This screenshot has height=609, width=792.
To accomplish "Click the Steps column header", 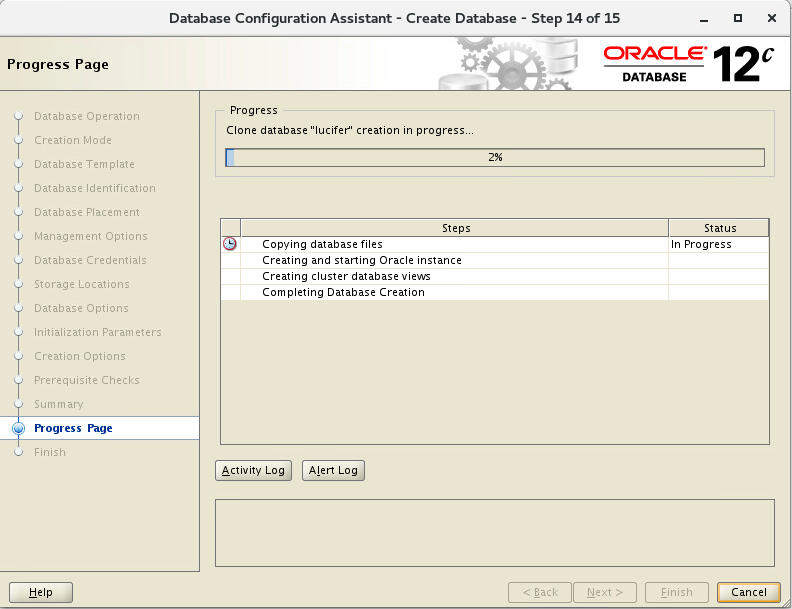I will pyautogui.click(x=455, y=228).
